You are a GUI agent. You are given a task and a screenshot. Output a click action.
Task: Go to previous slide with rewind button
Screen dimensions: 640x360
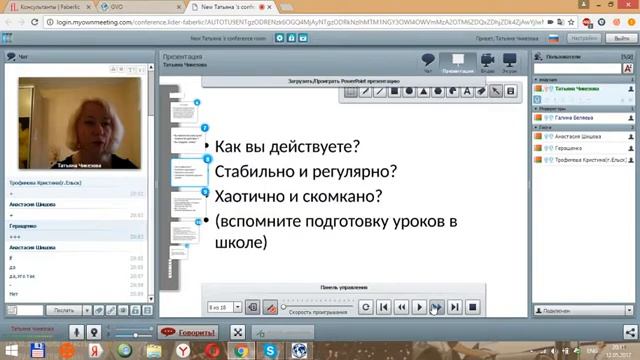pos(402,307)
